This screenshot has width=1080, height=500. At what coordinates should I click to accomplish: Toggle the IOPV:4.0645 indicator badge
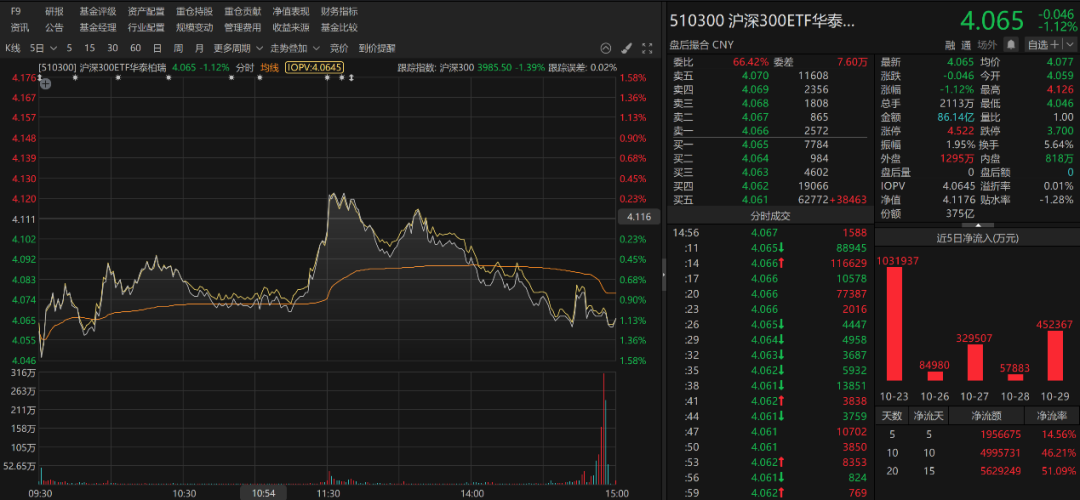pyautogui.click(x=314, y=67)
